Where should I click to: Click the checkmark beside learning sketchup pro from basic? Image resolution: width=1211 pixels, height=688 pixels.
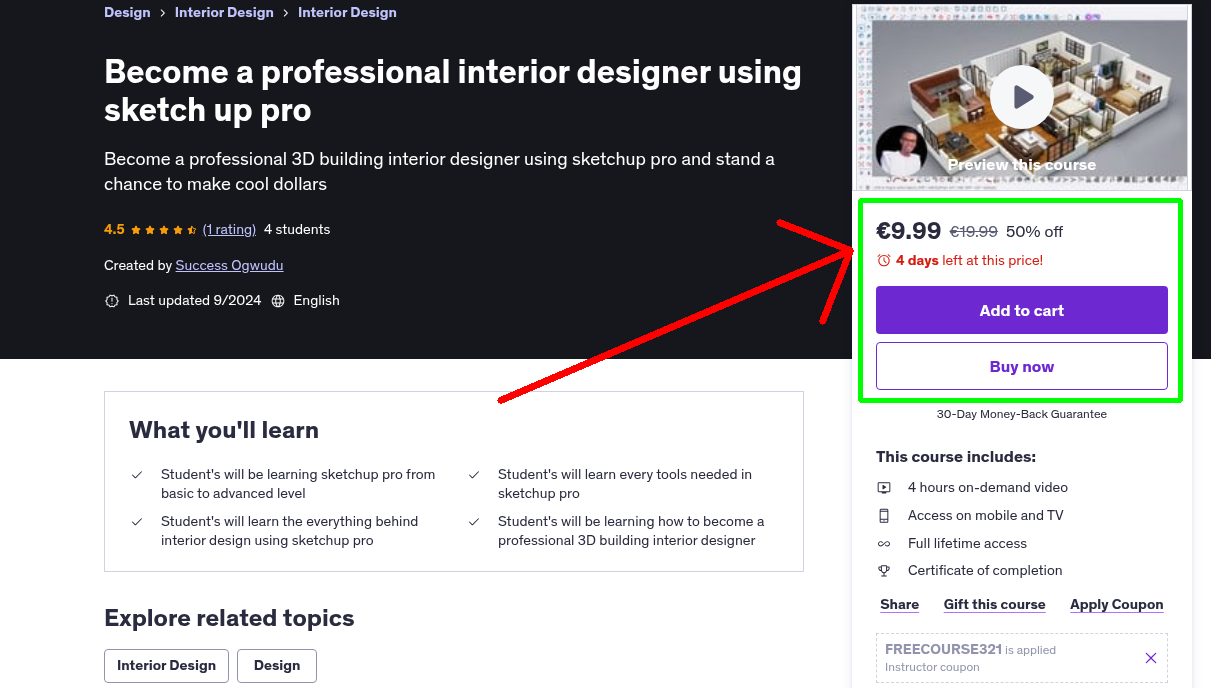click(137, 475)
